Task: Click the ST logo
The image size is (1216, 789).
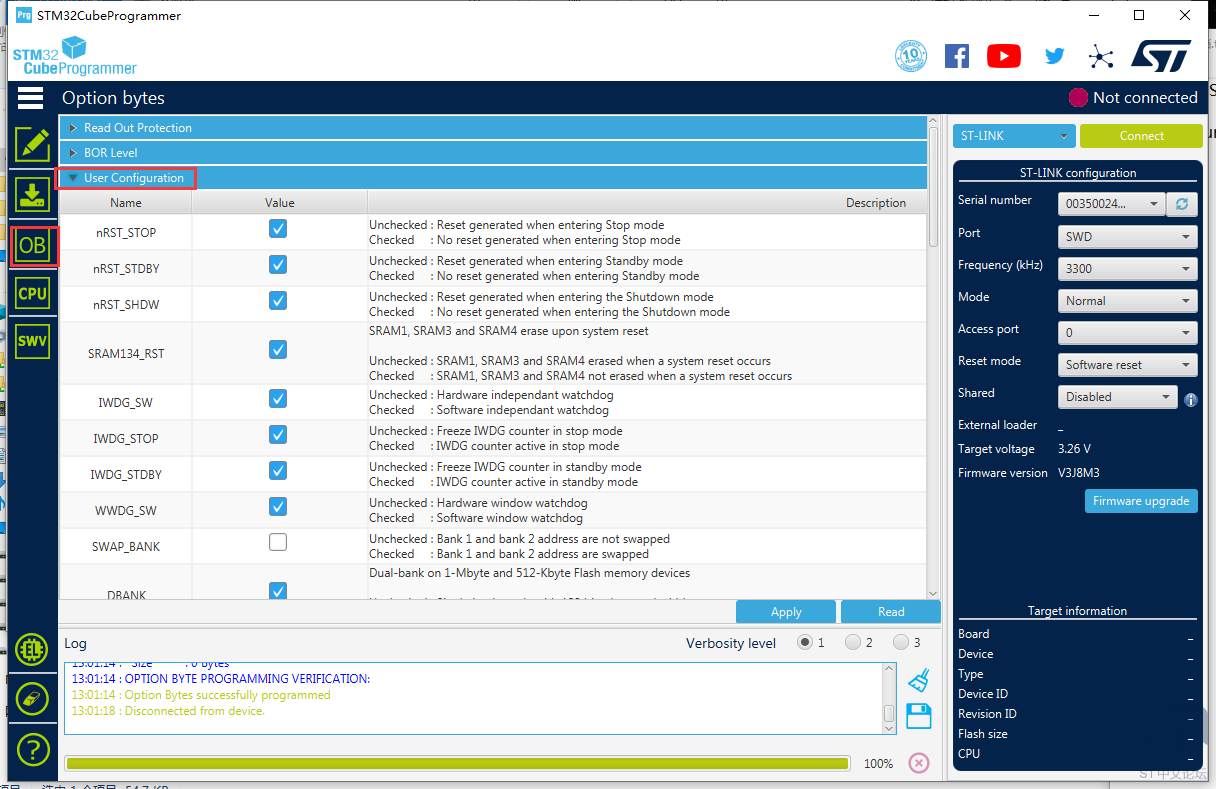Action: click(x=1161, y=56)
